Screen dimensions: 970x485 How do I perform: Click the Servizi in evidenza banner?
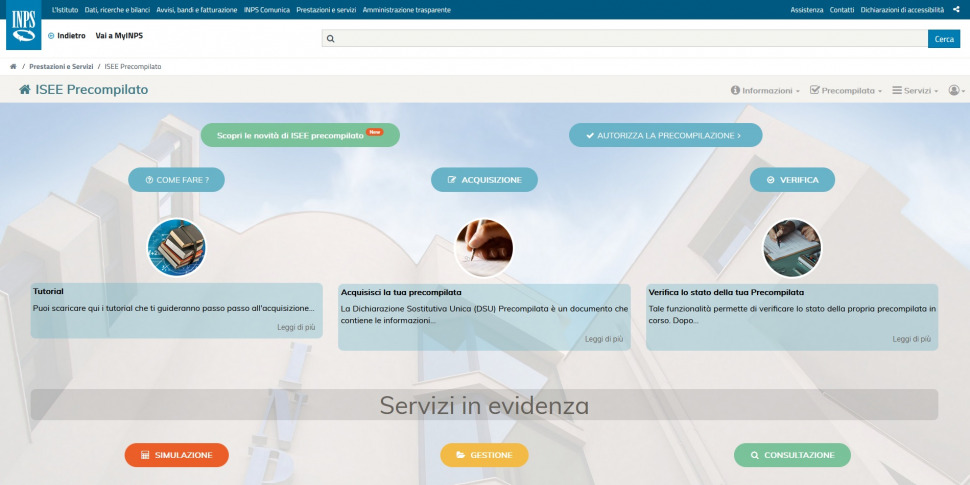coord(484,405)
